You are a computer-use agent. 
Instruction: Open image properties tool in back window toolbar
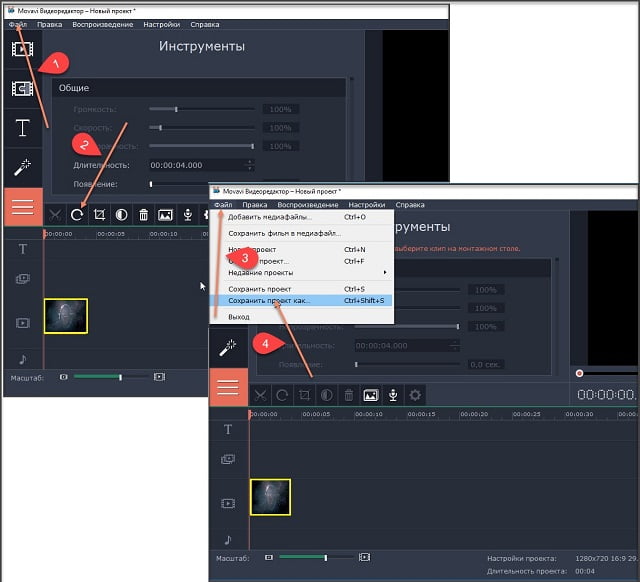[x=165, y=215]
